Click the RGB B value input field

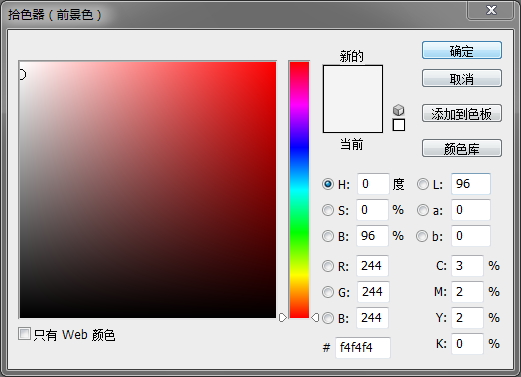pos(372,318)
